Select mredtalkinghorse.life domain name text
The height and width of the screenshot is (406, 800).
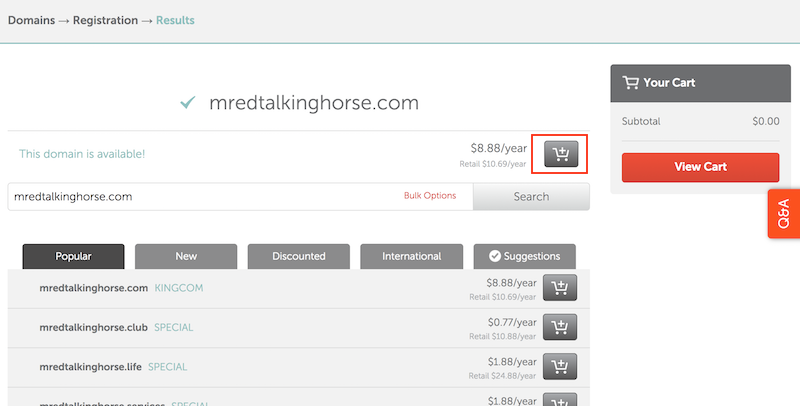click(x=90, y=367)
